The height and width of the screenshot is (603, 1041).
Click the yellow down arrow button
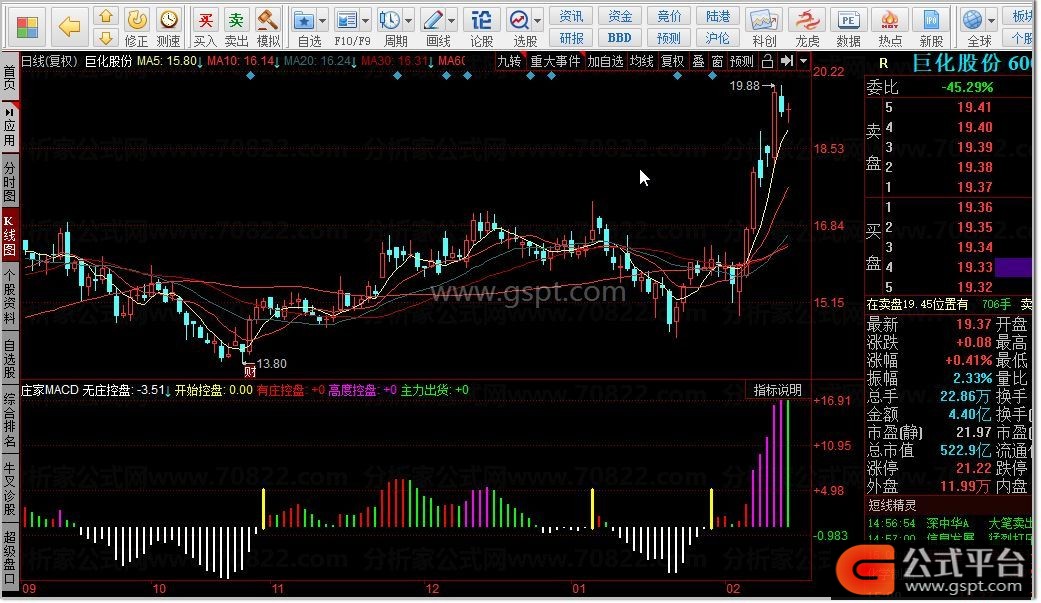click(106, 39)
